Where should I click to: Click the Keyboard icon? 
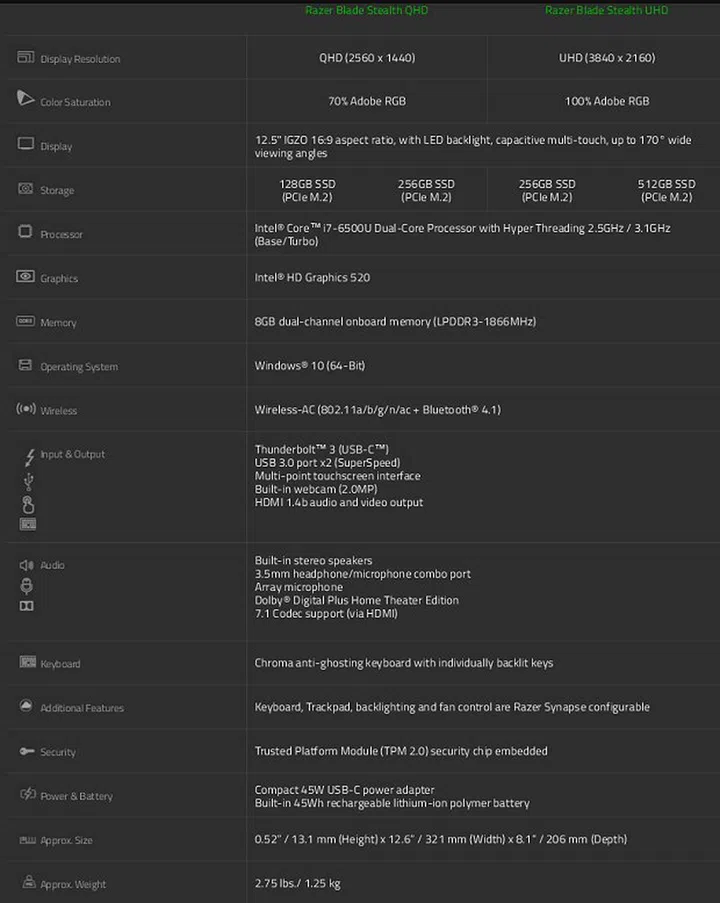click(27, 663)
